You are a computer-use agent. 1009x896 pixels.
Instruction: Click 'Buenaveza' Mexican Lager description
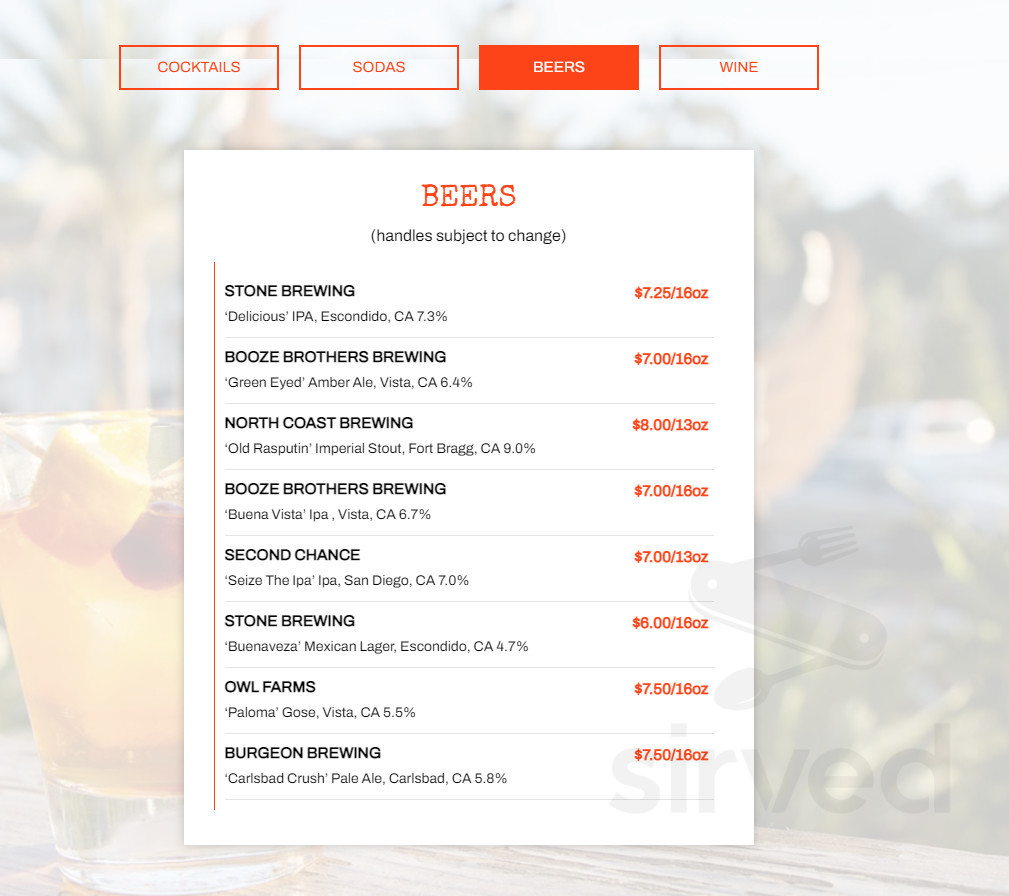click(x=376, y=646)
